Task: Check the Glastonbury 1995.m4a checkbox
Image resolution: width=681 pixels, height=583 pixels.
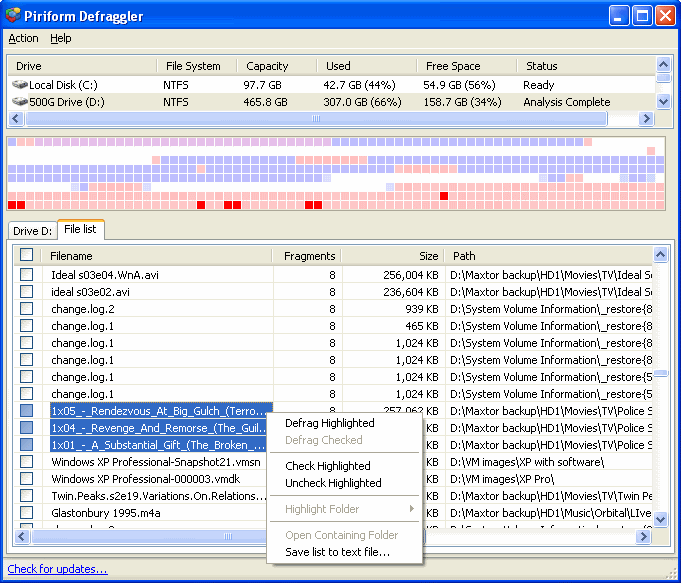Action: point(27,513)
